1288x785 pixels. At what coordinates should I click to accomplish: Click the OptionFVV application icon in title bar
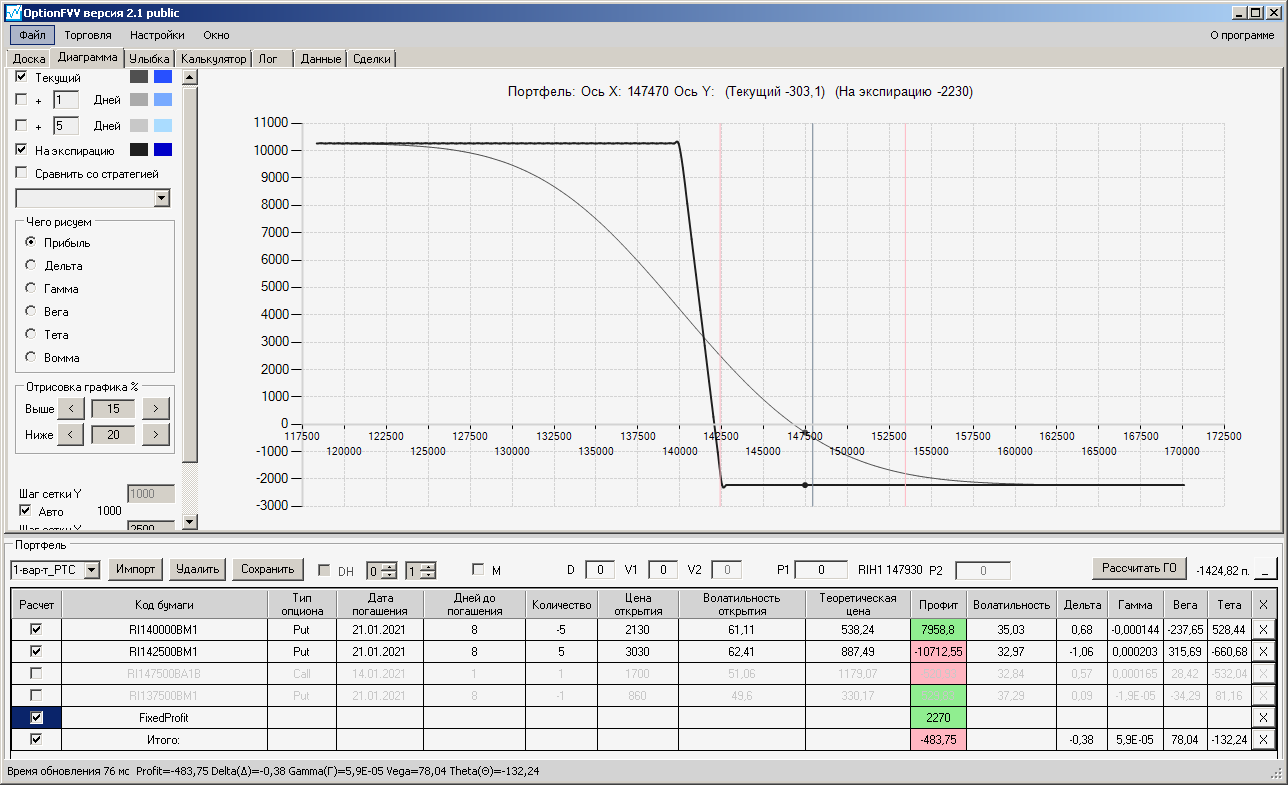(13, 11)
